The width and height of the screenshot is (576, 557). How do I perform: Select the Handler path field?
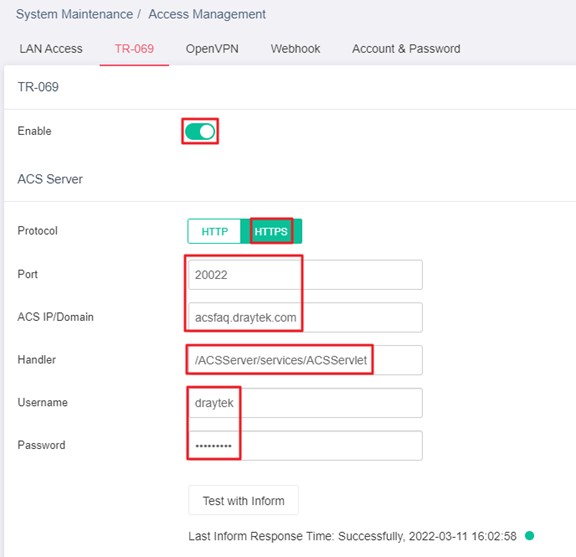click(305, 360)
